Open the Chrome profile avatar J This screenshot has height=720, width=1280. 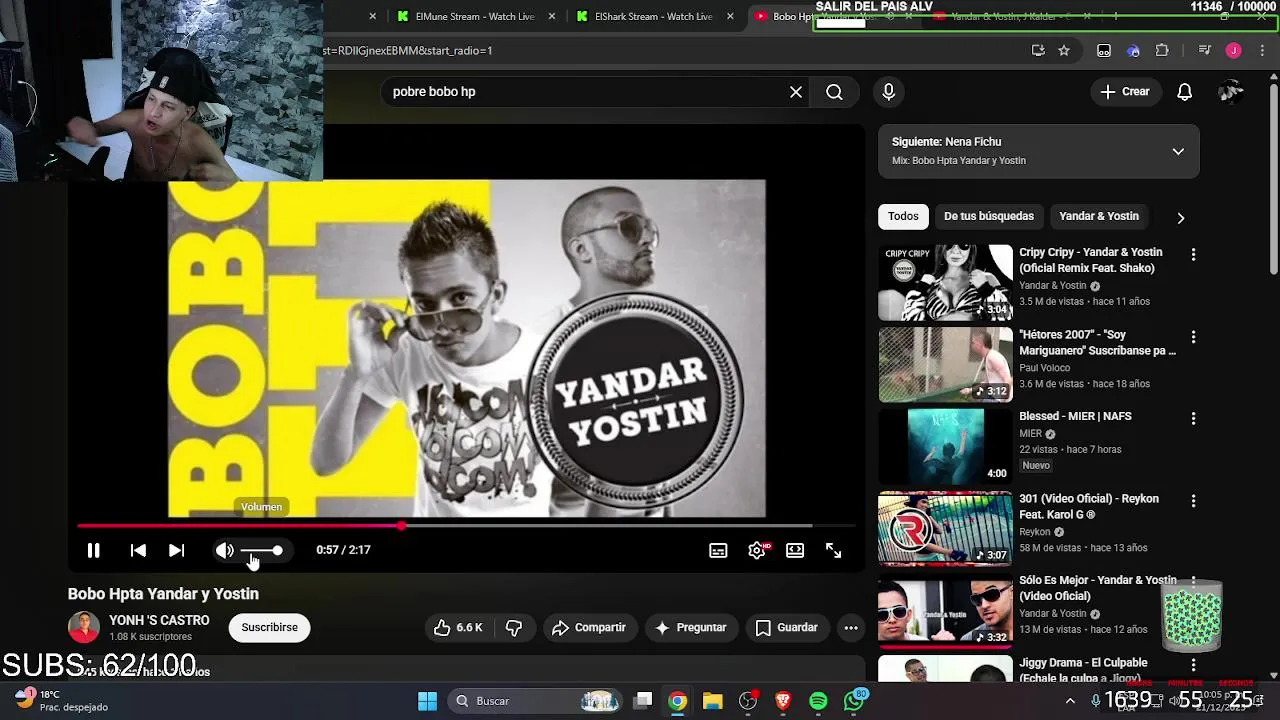(x=1233, y=50)
